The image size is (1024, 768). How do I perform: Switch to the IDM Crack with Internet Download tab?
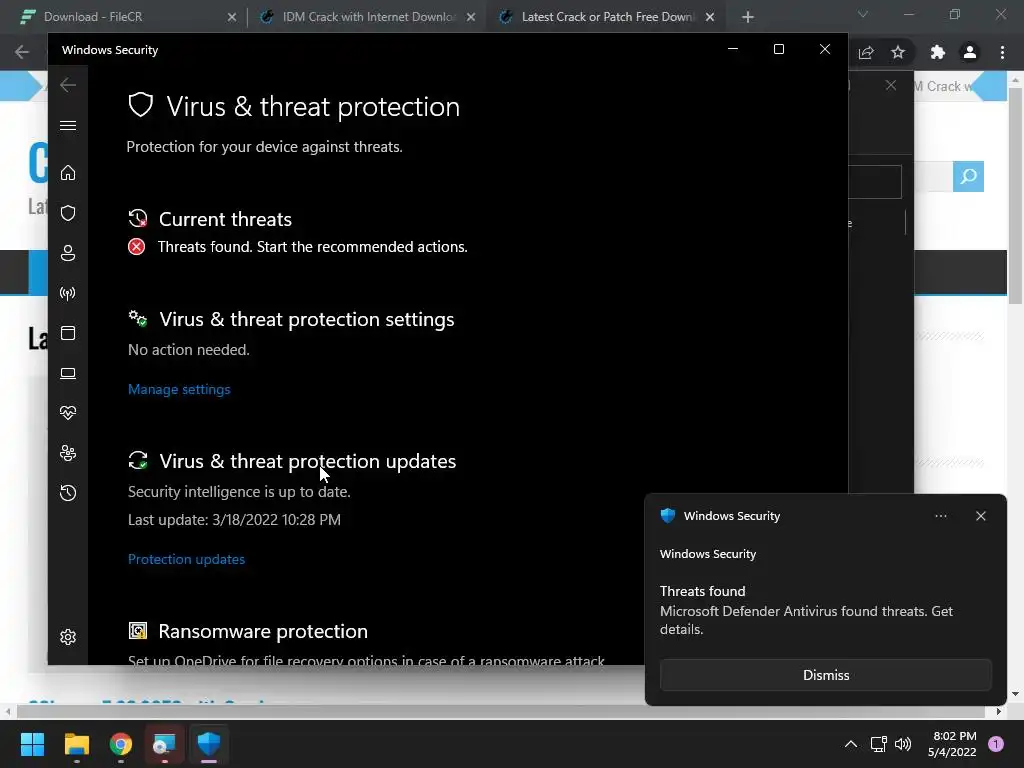[369, 16]
